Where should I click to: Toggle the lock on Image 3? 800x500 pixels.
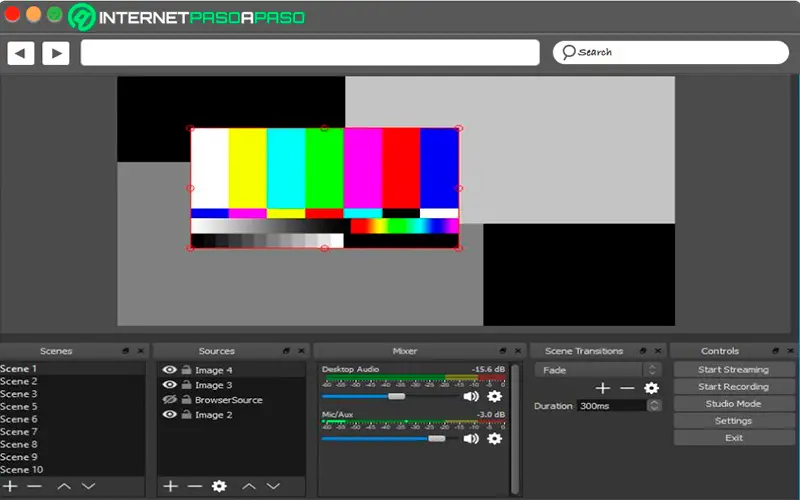coord(187,384)
